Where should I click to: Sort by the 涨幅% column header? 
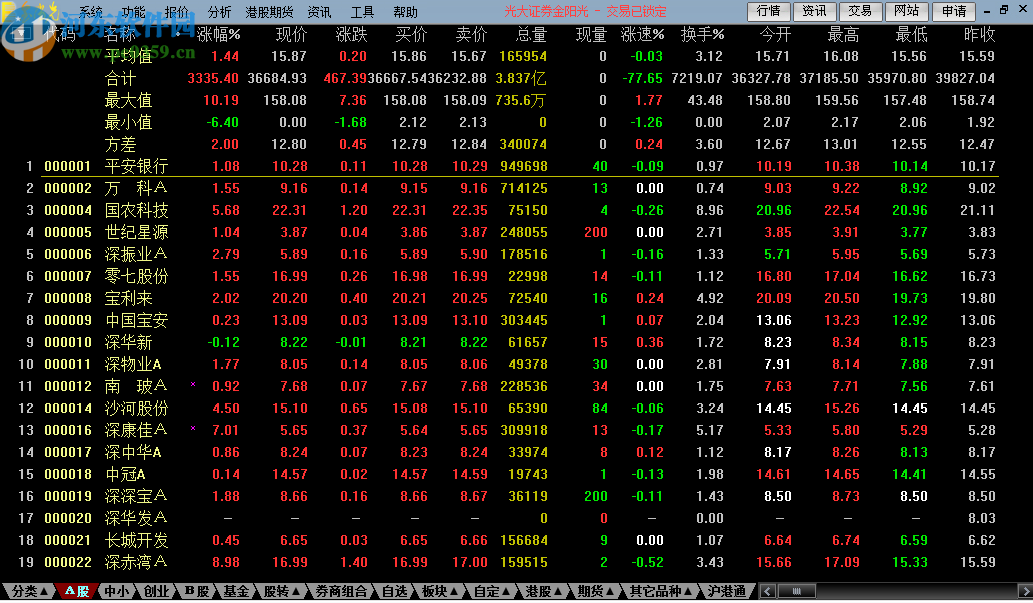pyautogui.click(x=219, y=34)
